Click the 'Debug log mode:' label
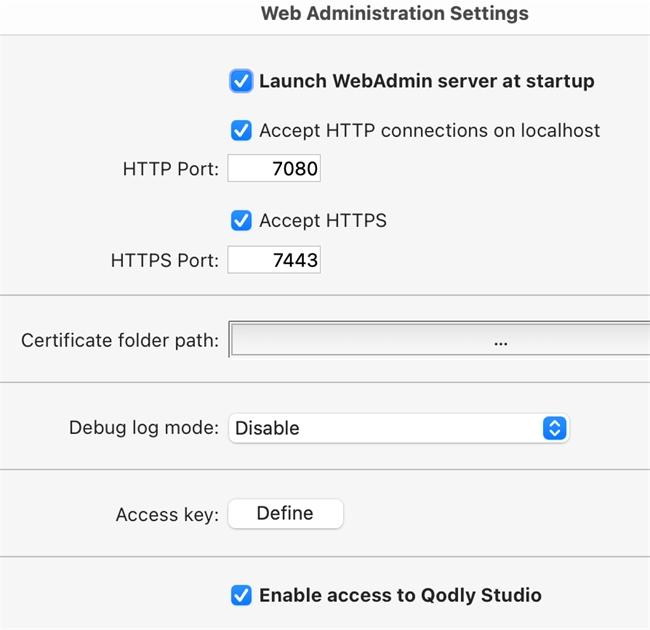Image resolution: width=650 pixels, height=630 pixels. click(x=143, y=428)
